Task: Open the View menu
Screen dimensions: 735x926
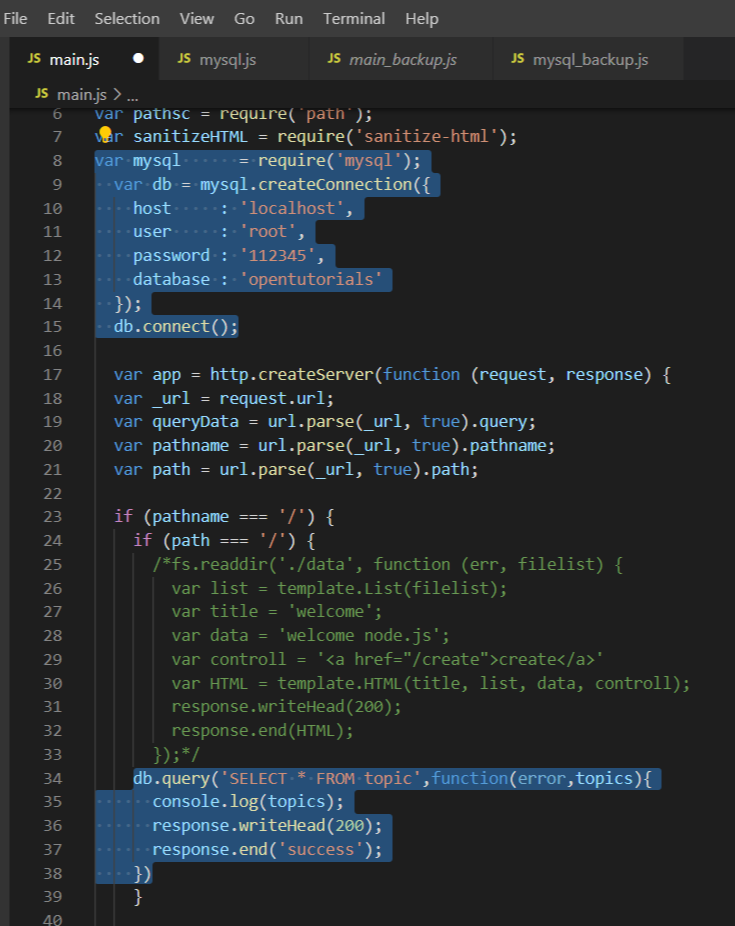Action: tap(197, 19)
